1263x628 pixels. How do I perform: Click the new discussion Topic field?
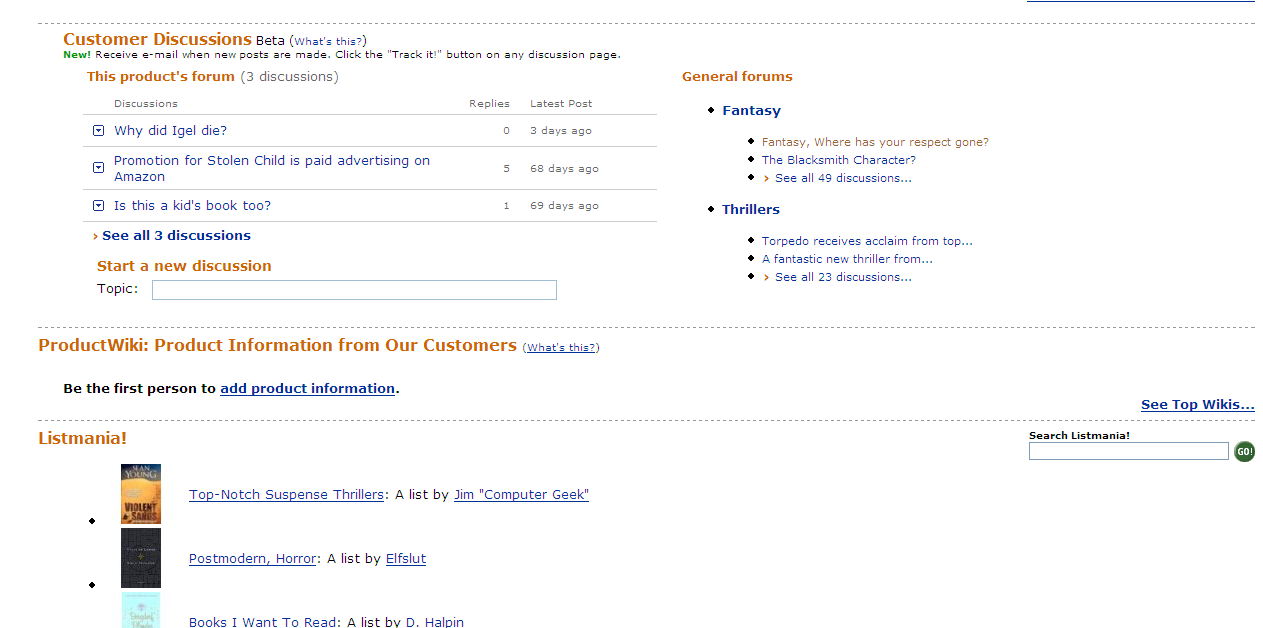(x=354, y=290)
